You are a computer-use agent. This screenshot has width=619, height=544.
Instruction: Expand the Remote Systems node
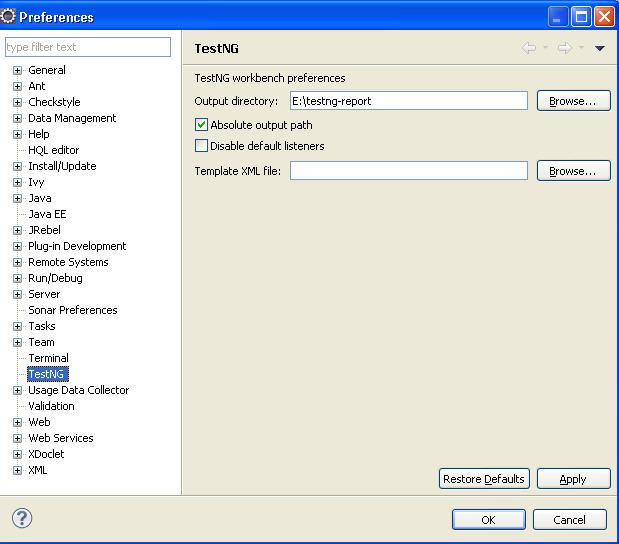(17, 262)
